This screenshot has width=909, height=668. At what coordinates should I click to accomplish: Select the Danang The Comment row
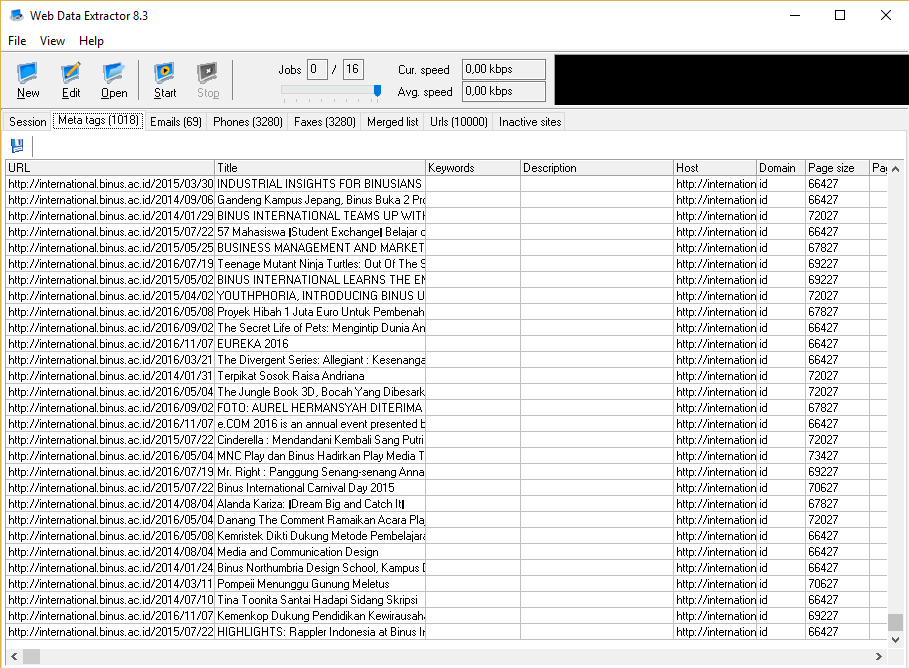[x=446, y=520]
